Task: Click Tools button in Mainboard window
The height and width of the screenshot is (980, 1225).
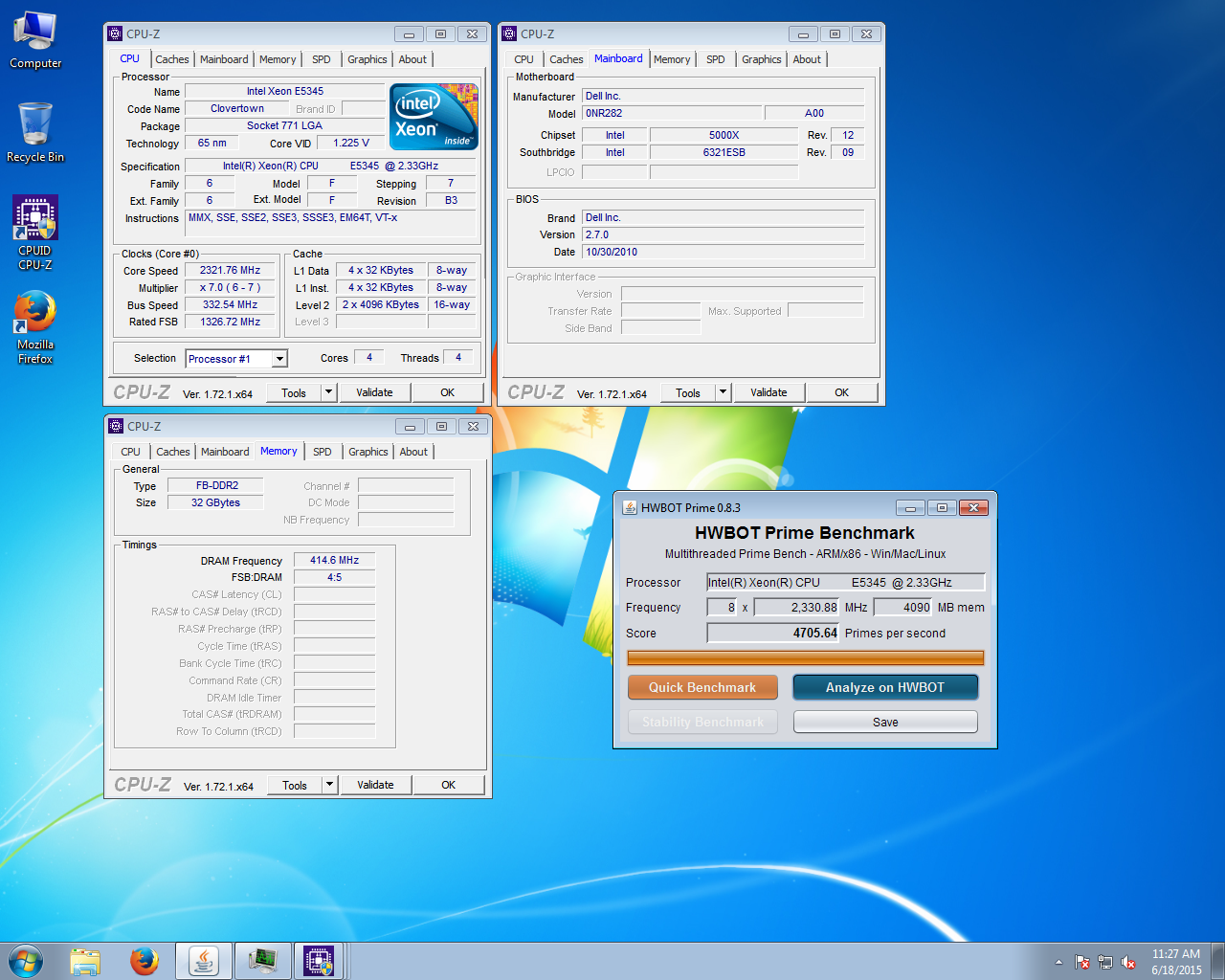Action: (x=688, y=392)
